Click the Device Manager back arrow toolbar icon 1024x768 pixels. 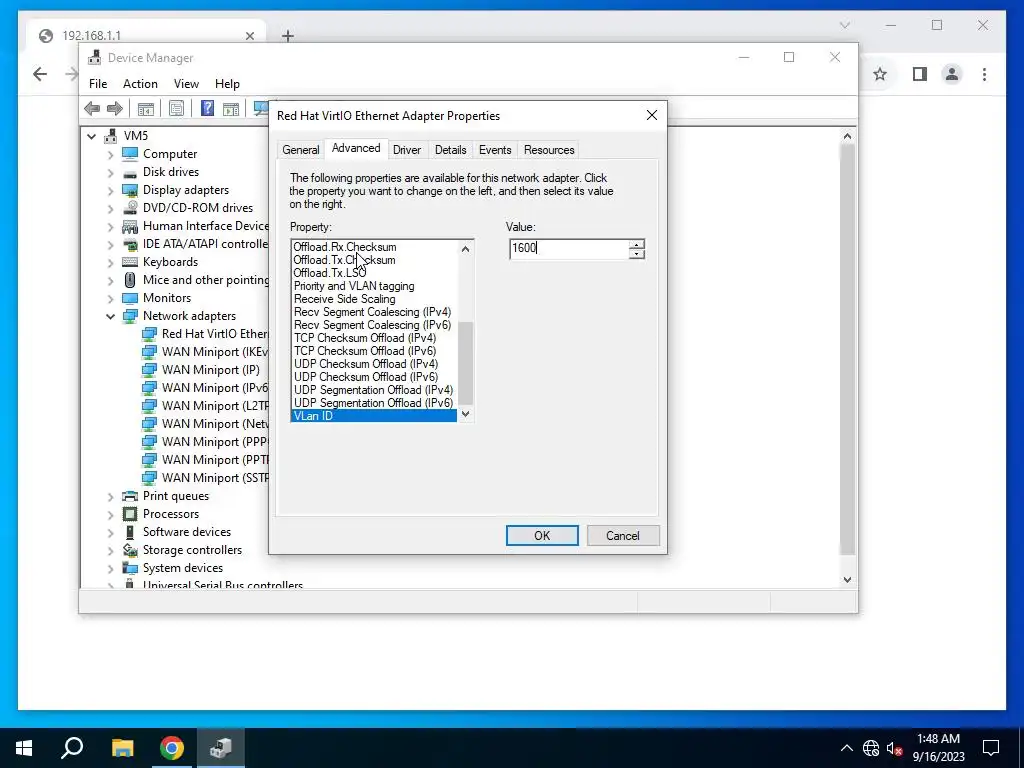(x=92, y=108)
